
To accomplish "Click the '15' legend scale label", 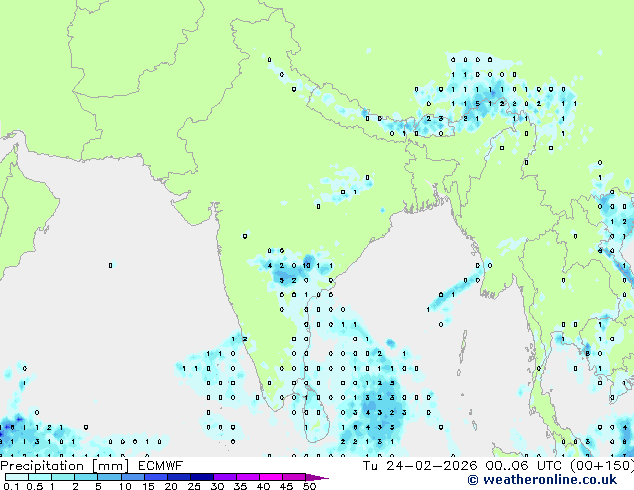I will coord(148,486).
